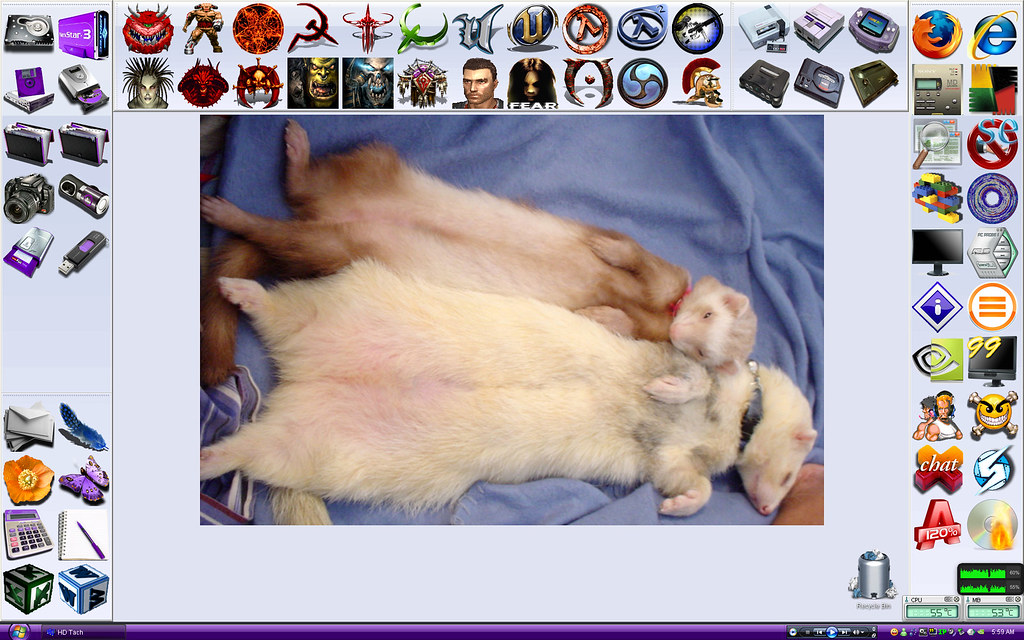The image size is (1024, 640).
Task: Launch Unreal Tournament 2004 gold U icon
Action: coord(532,28)
